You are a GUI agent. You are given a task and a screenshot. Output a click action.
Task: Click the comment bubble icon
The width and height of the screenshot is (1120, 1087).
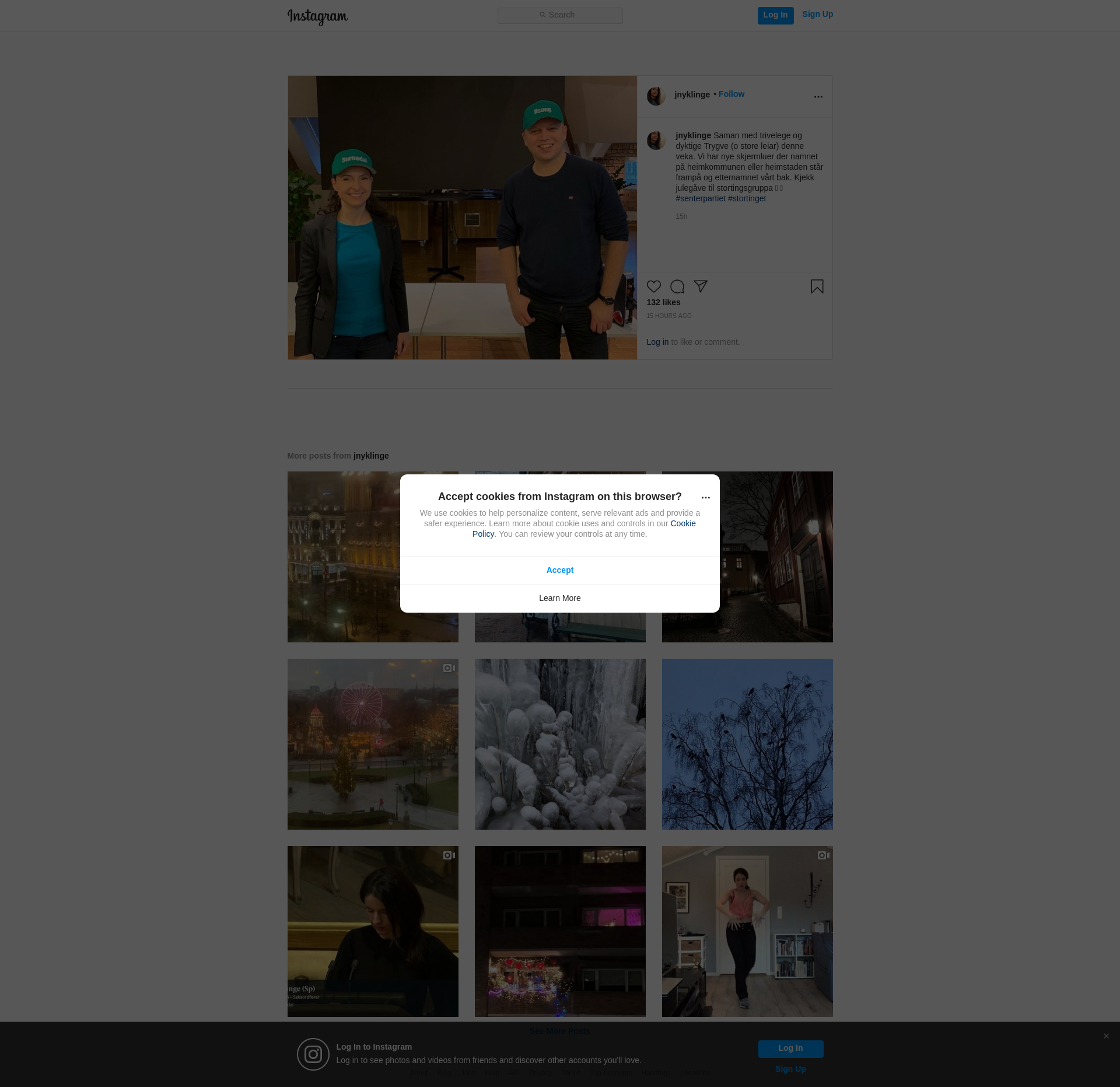click(677, 286)
